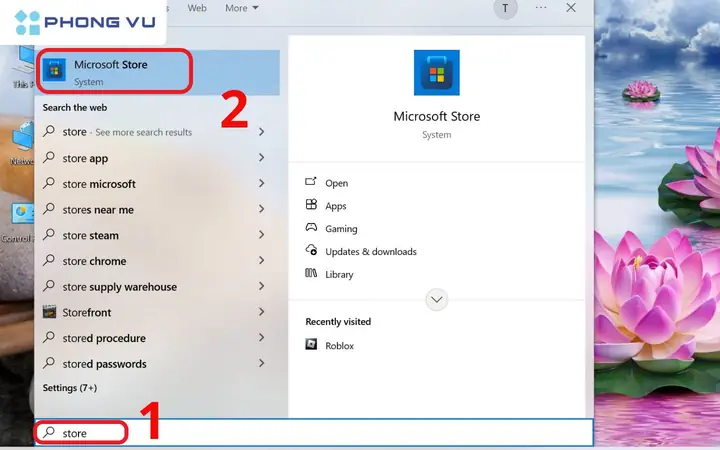Choose Open in Microsoft Store actions
Viewport: 720px width, 450px height.
pos(337,183)
